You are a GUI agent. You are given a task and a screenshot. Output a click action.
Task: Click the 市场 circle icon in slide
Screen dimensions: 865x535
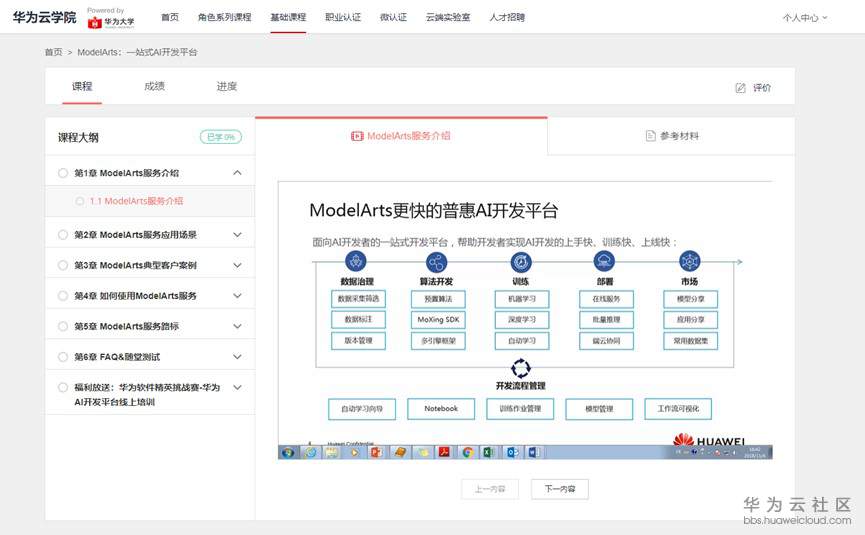[x=690, y=261]
